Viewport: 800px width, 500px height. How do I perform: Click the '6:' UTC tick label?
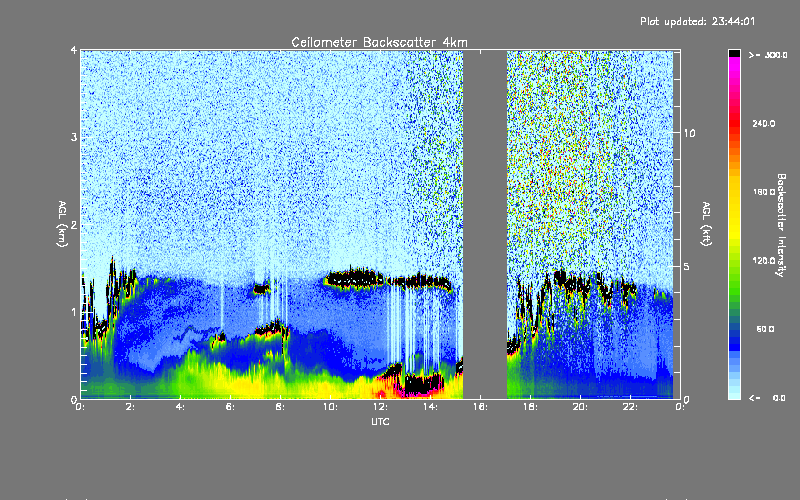pos(230,407)
